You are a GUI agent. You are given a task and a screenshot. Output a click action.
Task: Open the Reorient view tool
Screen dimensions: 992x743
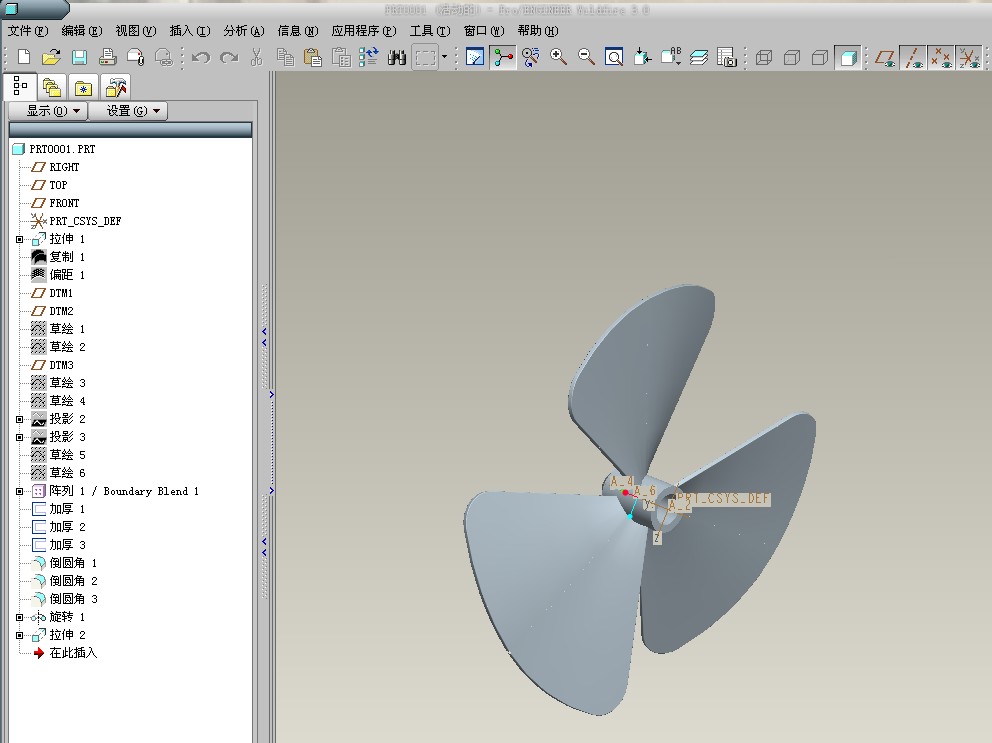[x=642, y=57]
